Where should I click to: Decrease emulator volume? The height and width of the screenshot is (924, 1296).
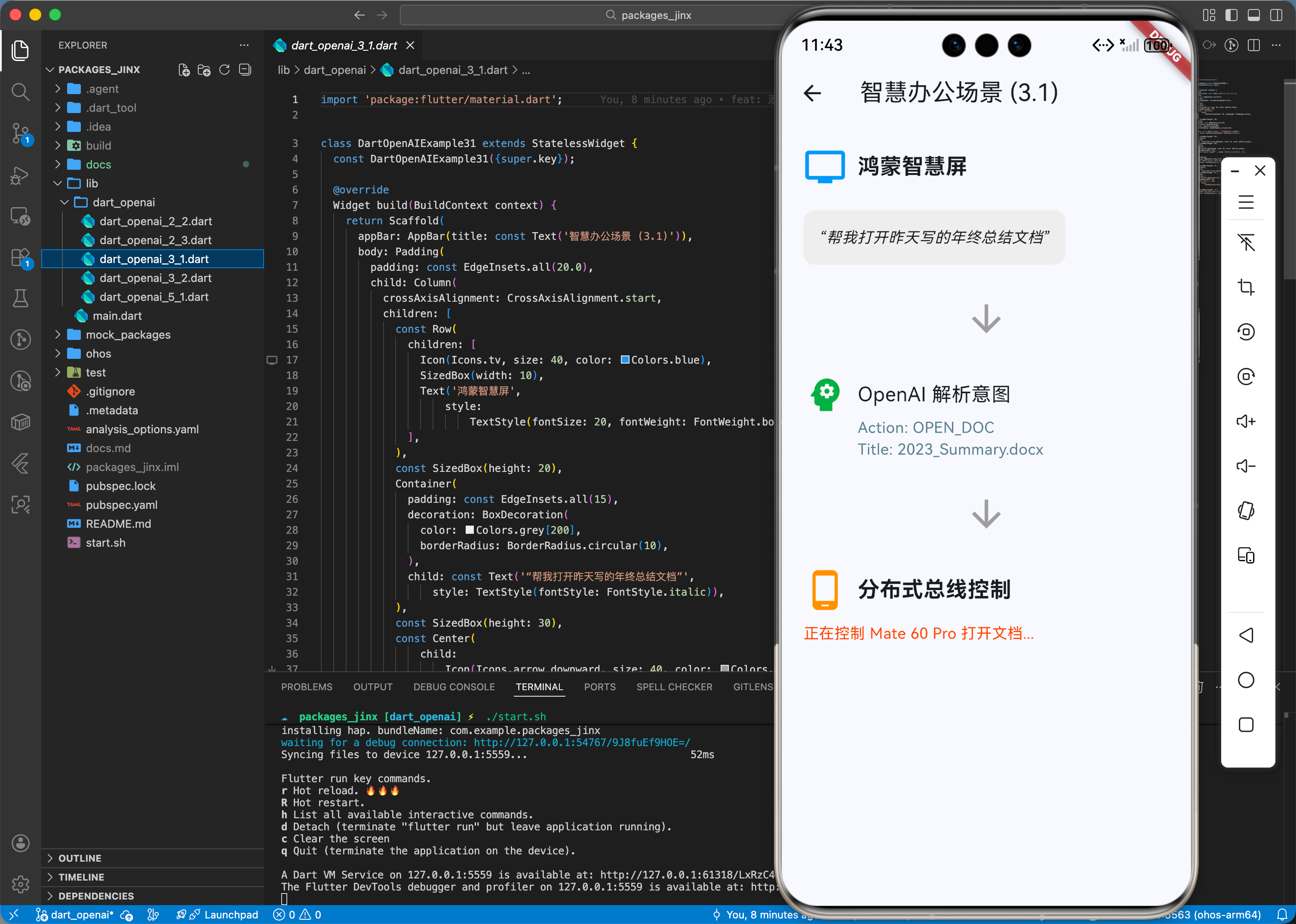1246,466
